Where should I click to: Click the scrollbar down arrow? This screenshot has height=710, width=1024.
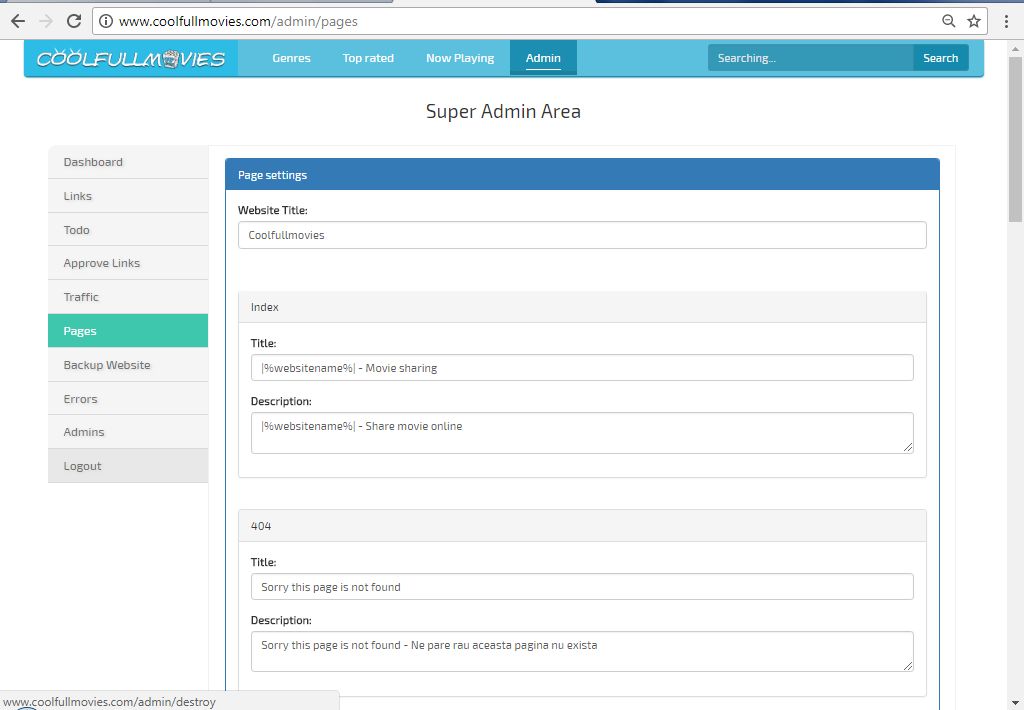pos(1016,703)
